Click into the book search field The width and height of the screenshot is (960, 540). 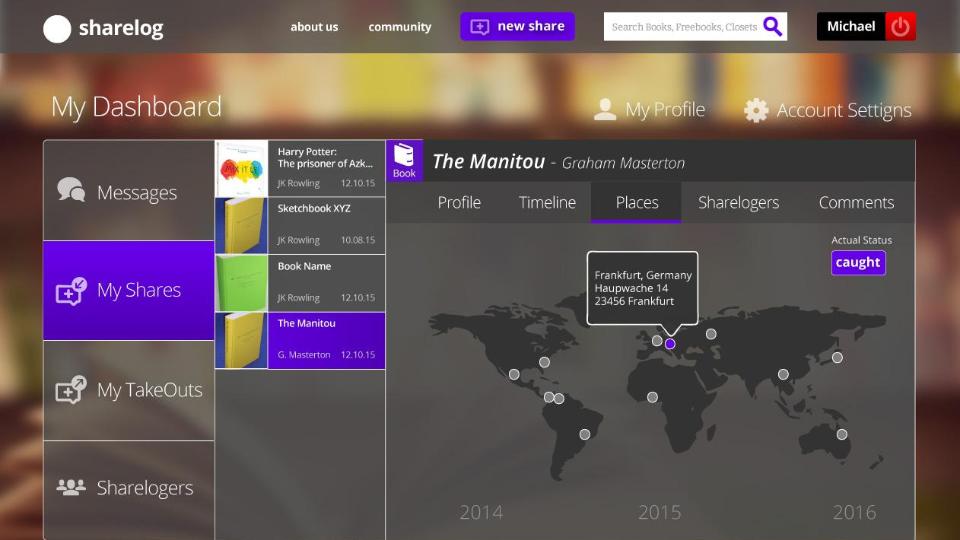[x=683, y=27]
